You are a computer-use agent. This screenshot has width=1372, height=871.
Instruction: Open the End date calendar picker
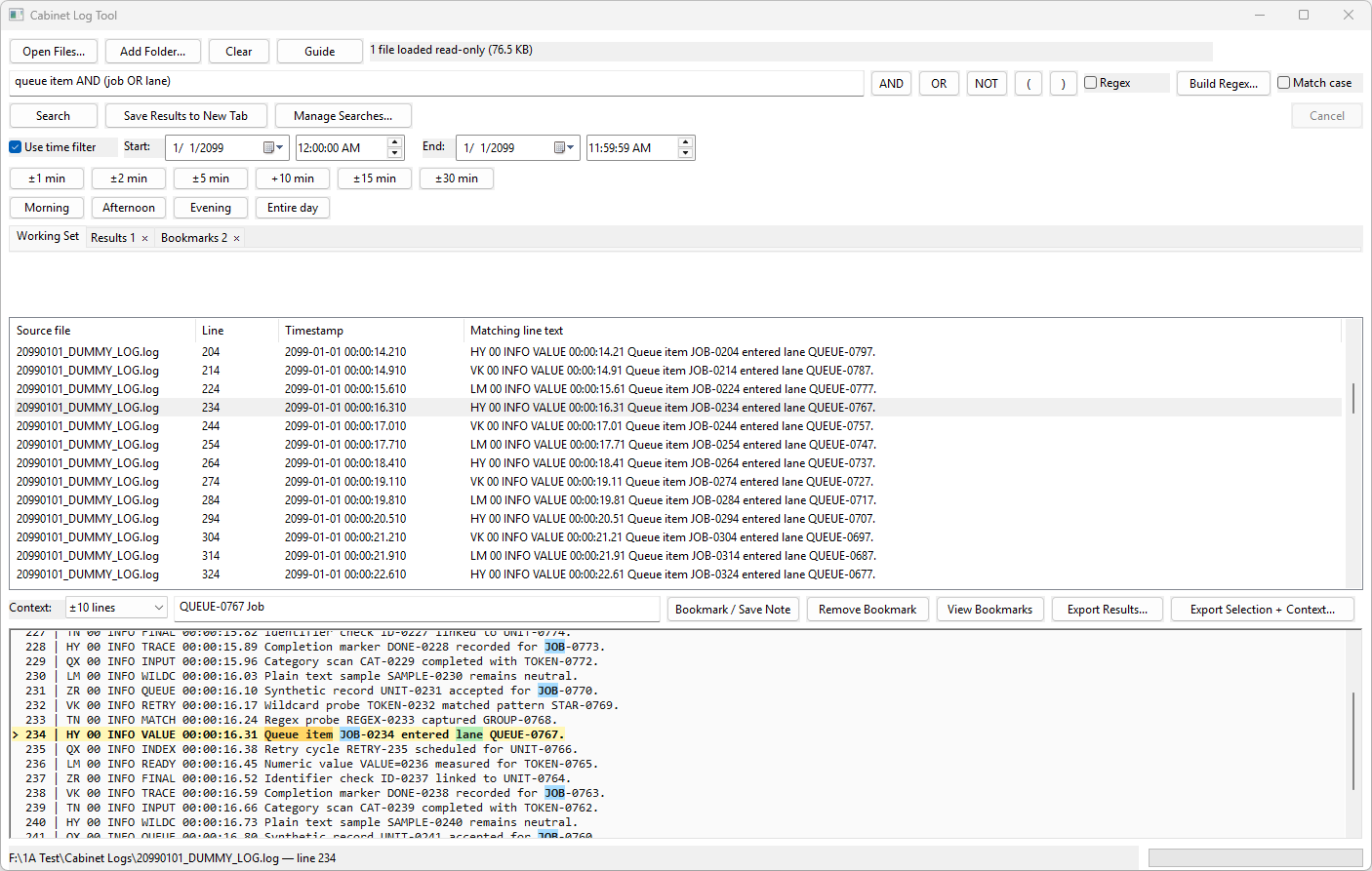point(564,147)
